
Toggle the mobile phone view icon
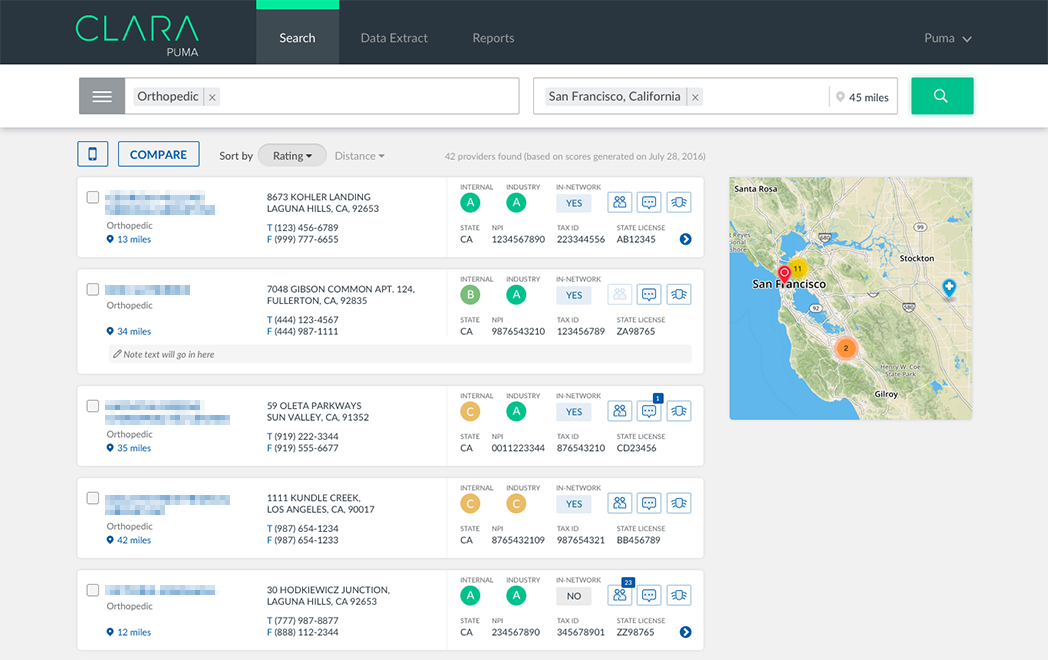point(92,154)
